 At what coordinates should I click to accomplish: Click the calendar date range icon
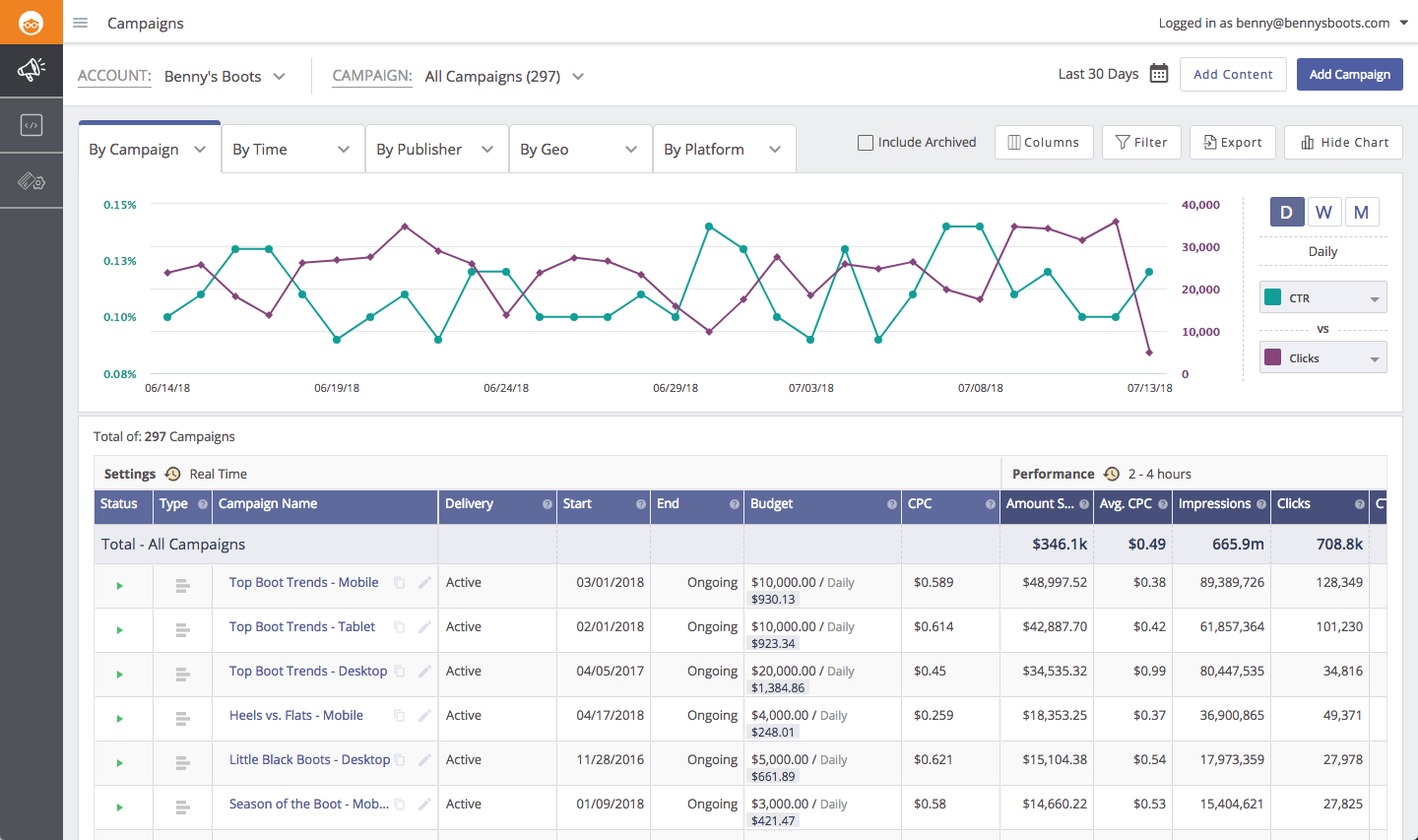1159,74
